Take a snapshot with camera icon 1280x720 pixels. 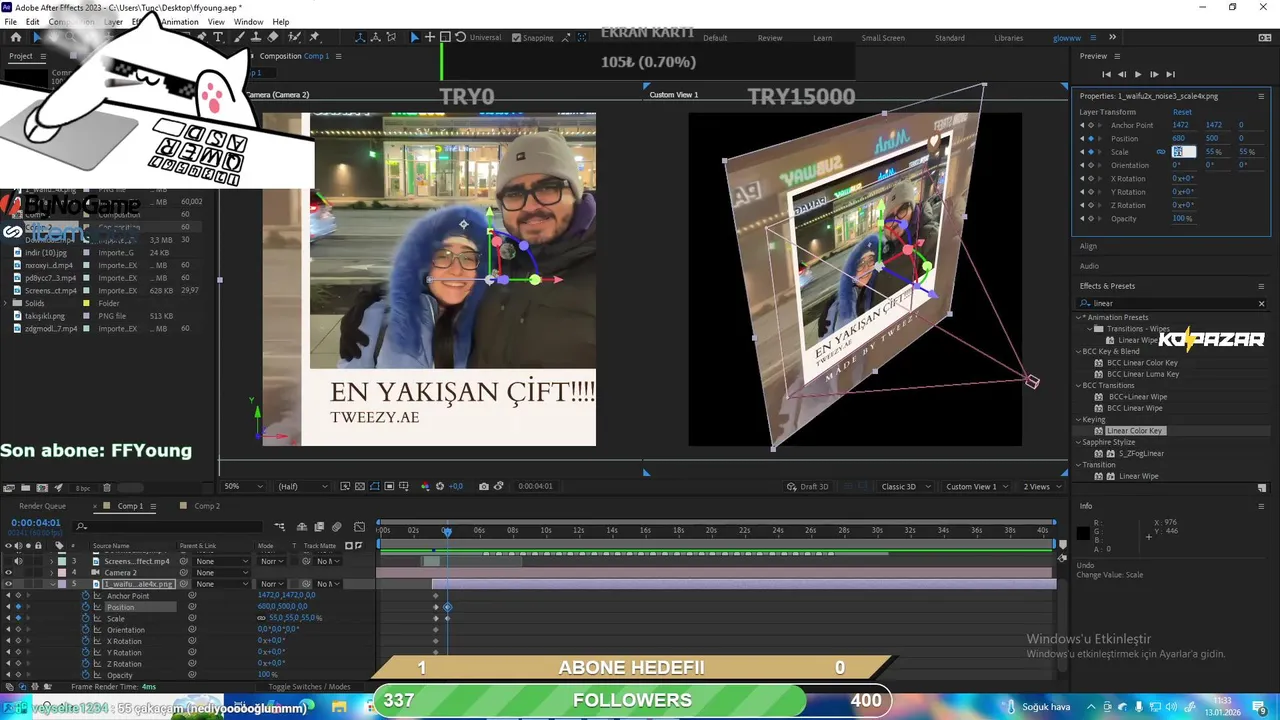[484, 487]
